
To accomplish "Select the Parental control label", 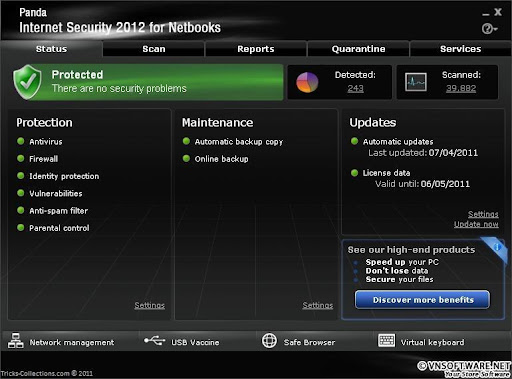I will [59, 228].
